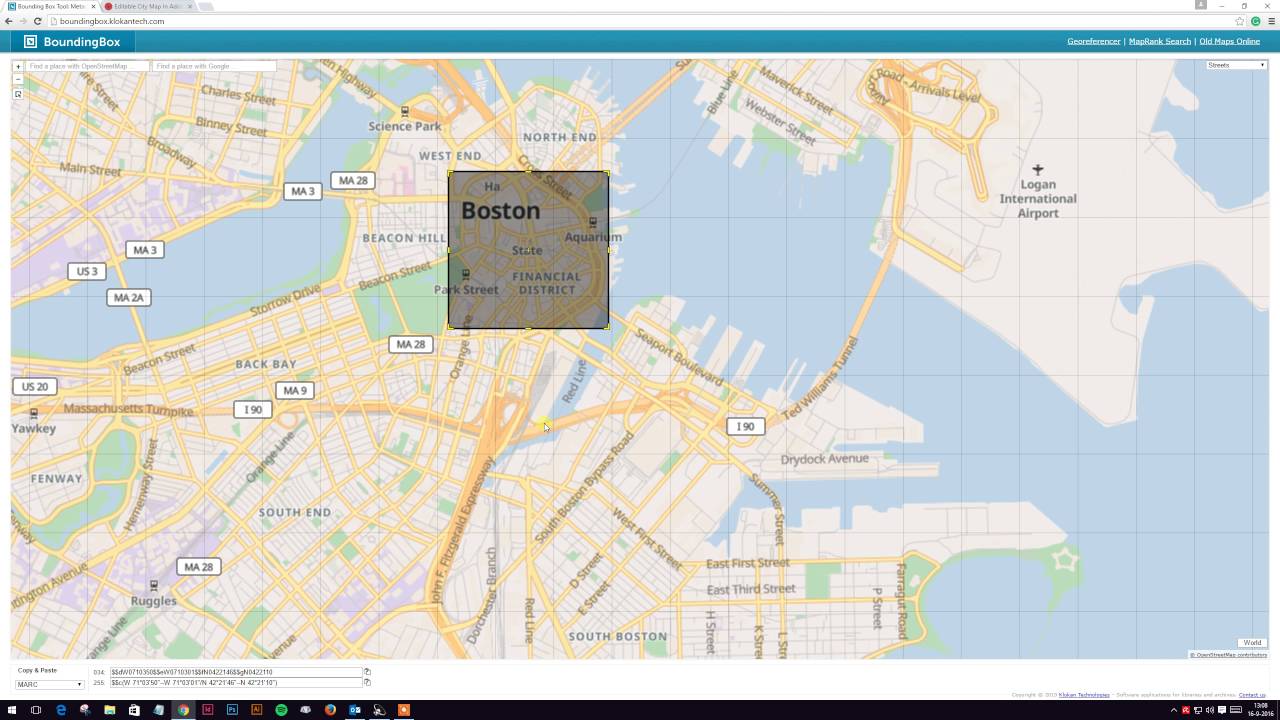Image resolution: width=1280 pixels, height=720 pixels.
Task: Zoom in with the map plus button
Action: point(18,66)
